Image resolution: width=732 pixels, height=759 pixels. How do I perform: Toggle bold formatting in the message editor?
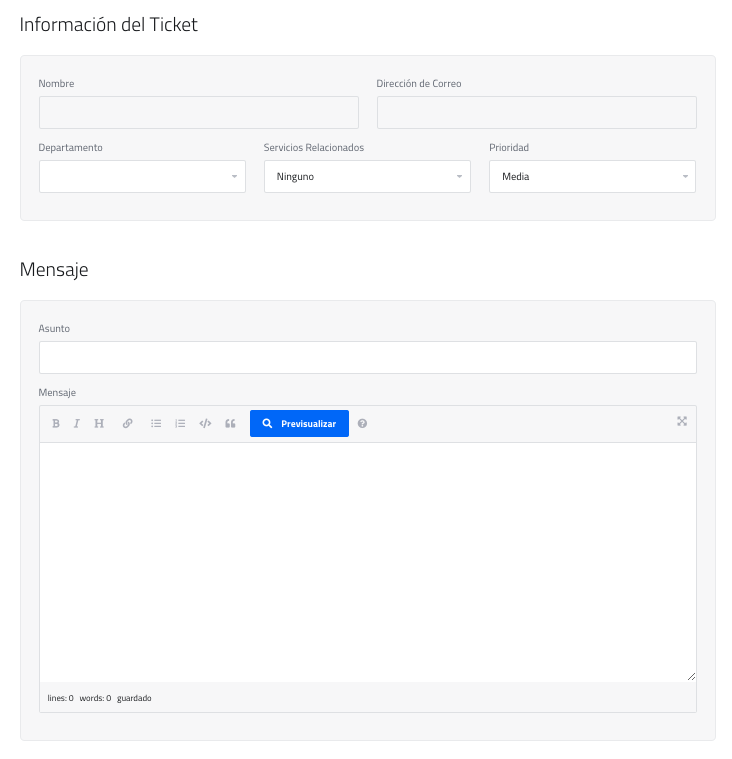point(56,424)
